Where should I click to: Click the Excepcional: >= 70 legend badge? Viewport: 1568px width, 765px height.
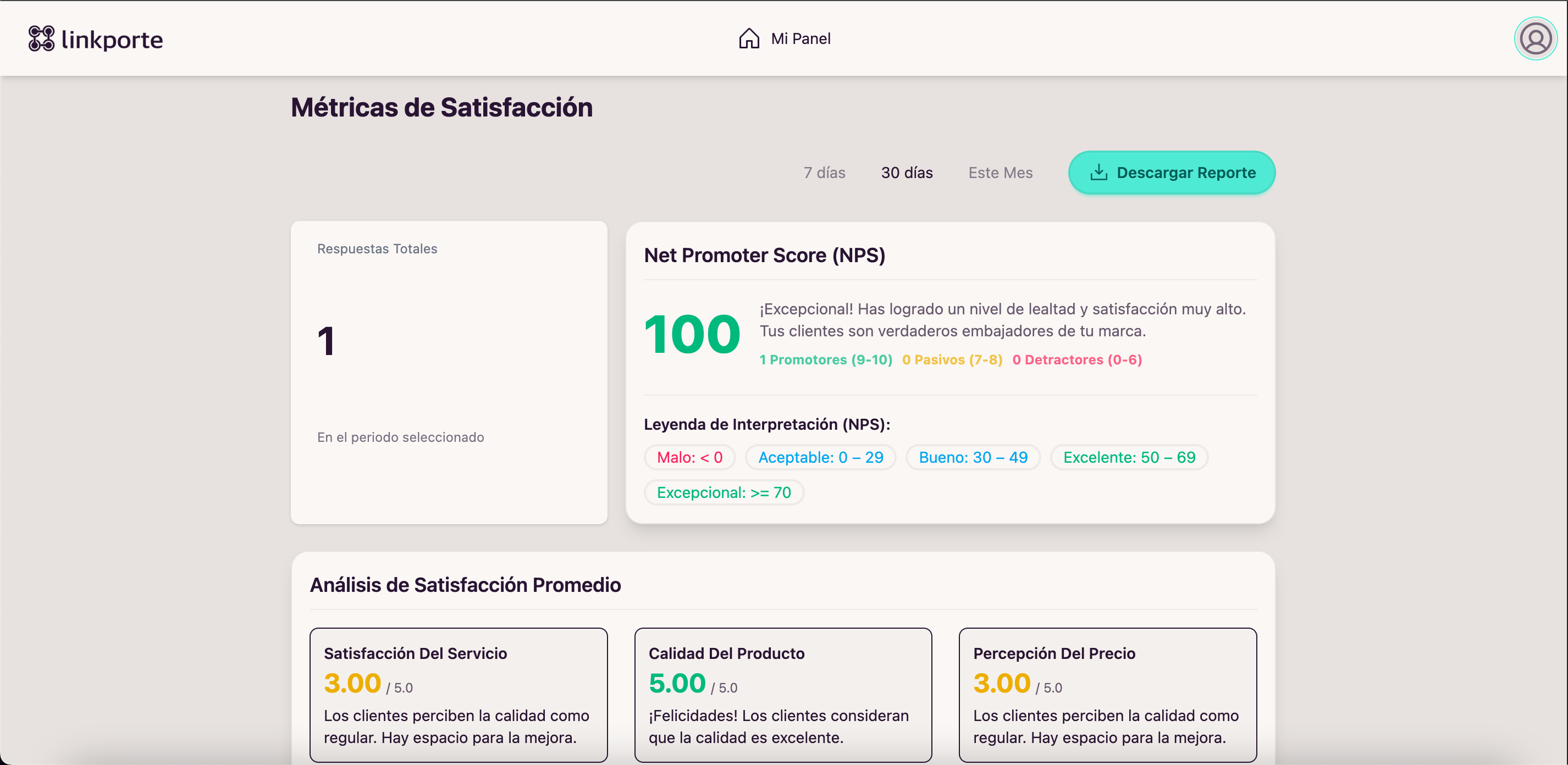(724, 492)
